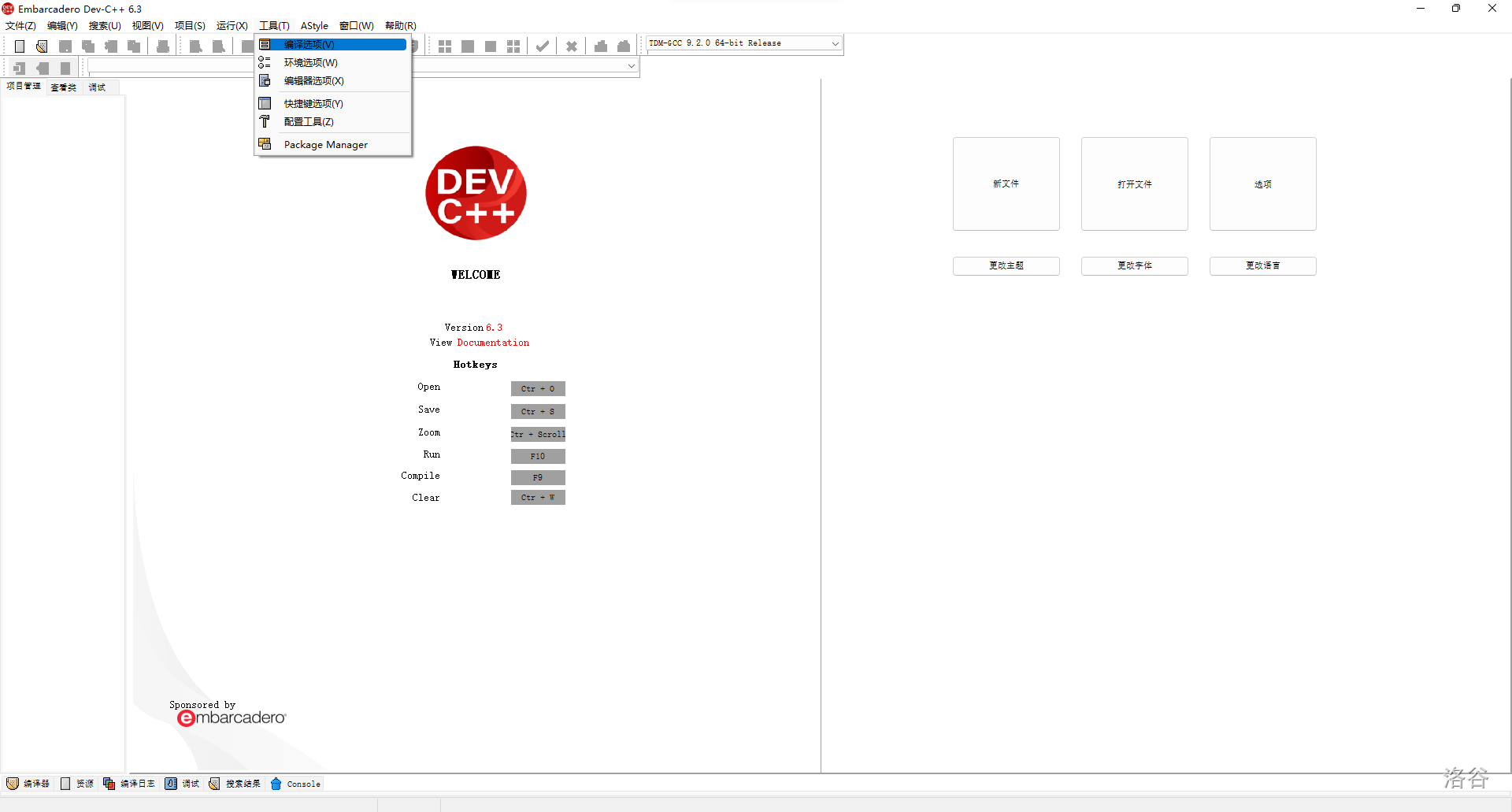
Task: Select 编译选项(V) in Tools menu
Action: [x=332, y=44]
